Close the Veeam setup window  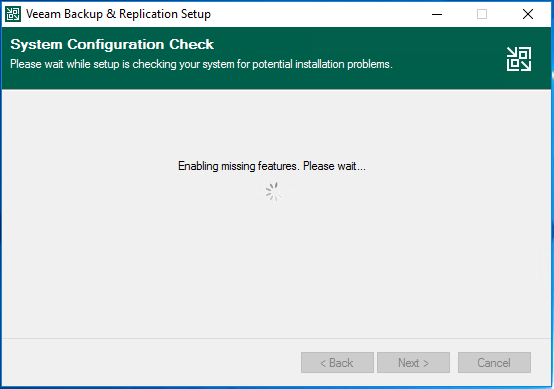[x=528, y=14]
